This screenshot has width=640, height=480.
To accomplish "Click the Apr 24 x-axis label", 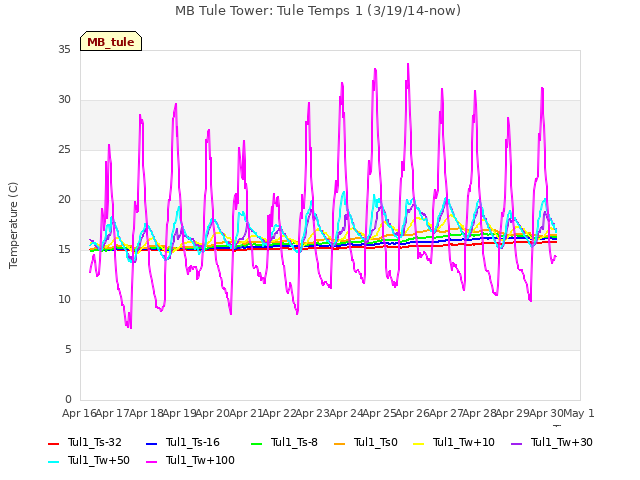I will 346,413.
